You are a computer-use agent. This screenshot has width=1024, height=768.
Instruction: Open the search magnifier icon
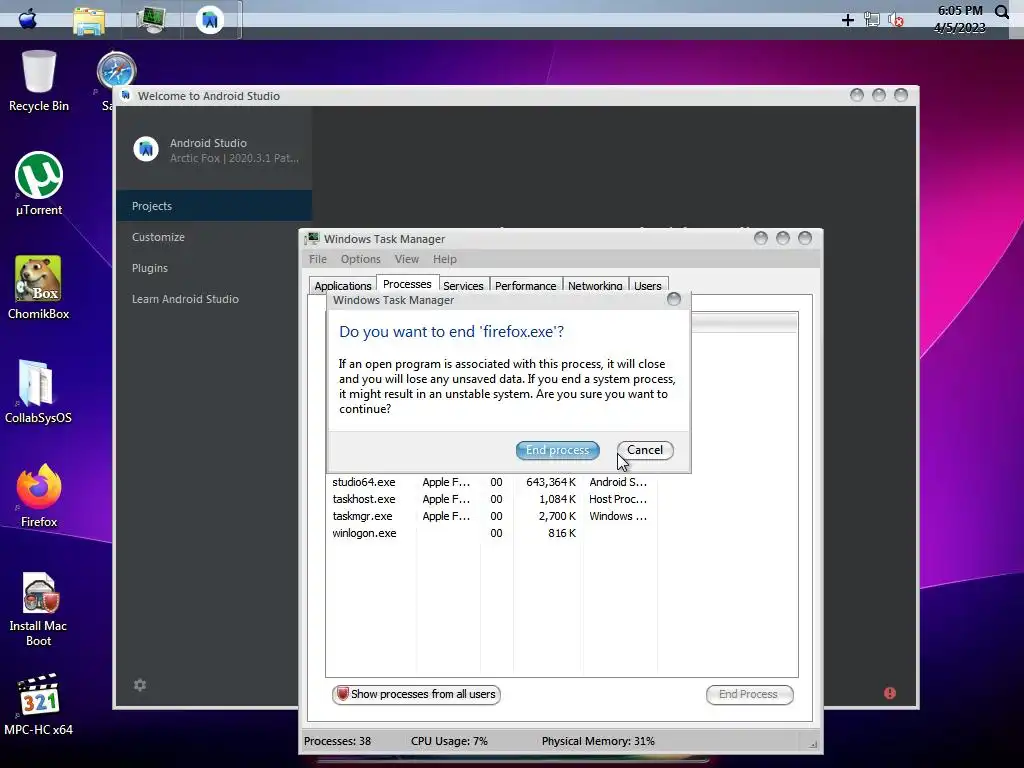point(1002,12)
